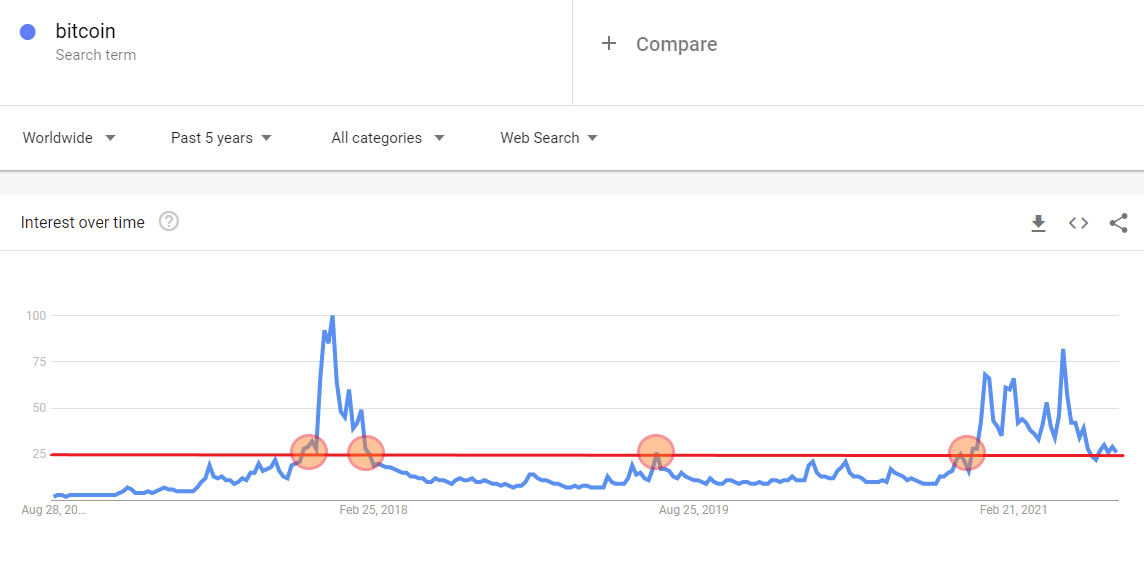Click the Feb 21, 2021 axis label
The width and height of the screenshot is (1144, 565).
click(x=1013, y=510)
